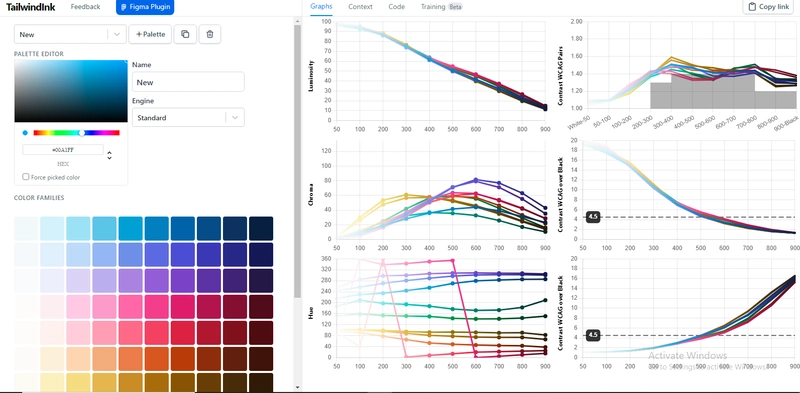Click the Copy link clipboard button

pyautogui.click(x=768, y=7)
